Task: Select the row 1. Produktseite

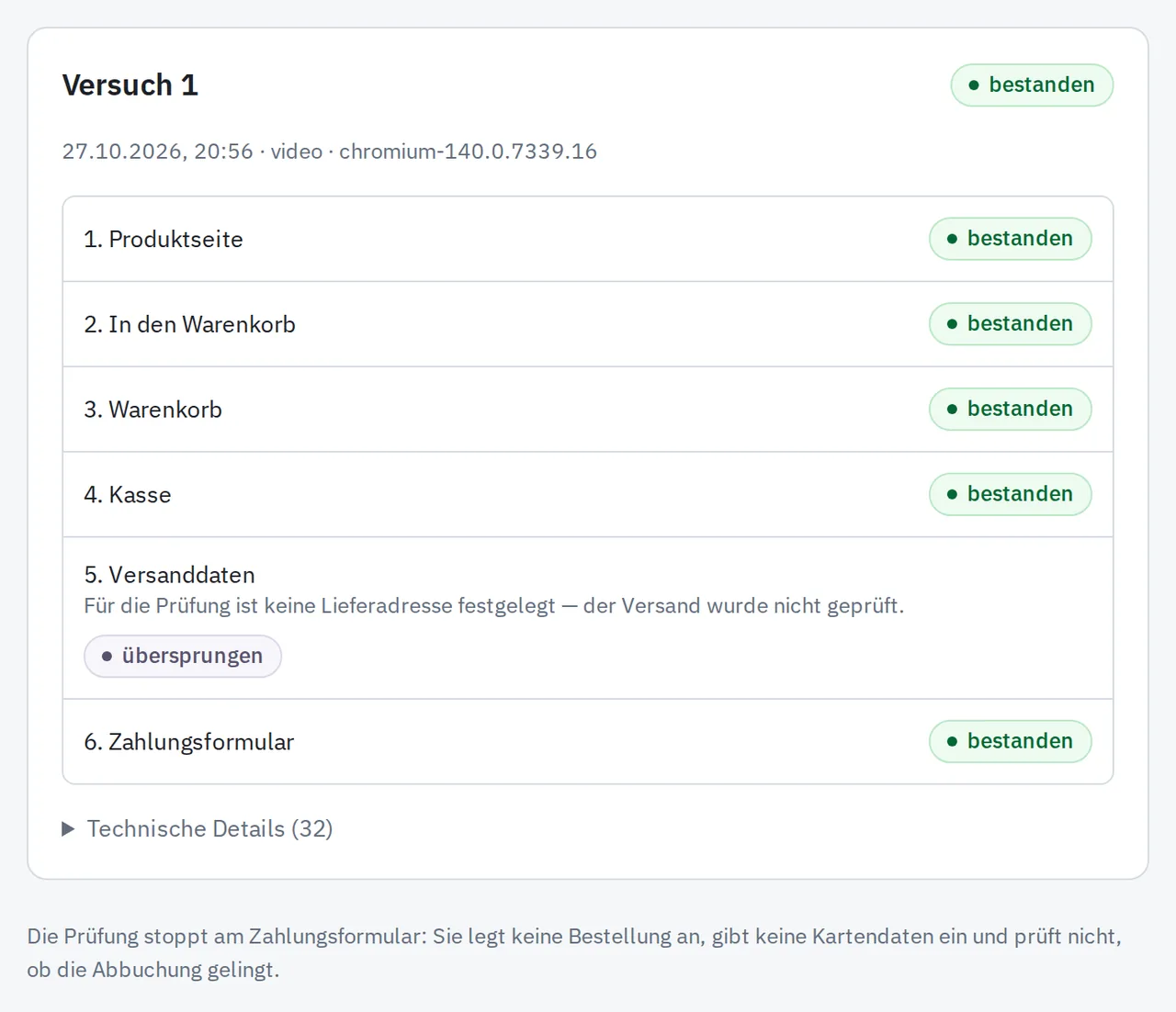Action: point(588,239)
